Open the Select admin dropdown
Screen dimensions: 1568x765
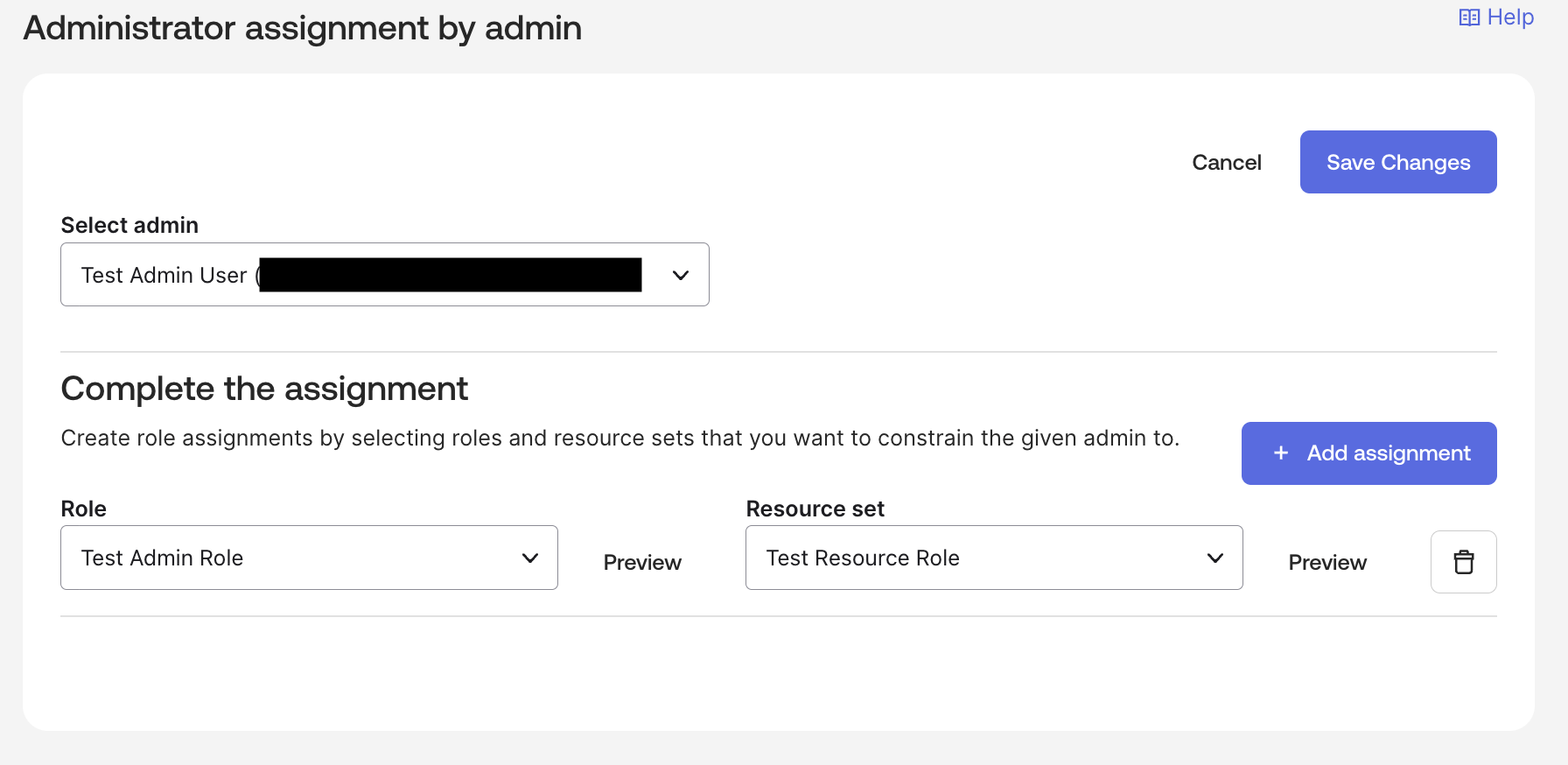click(385, 275)
